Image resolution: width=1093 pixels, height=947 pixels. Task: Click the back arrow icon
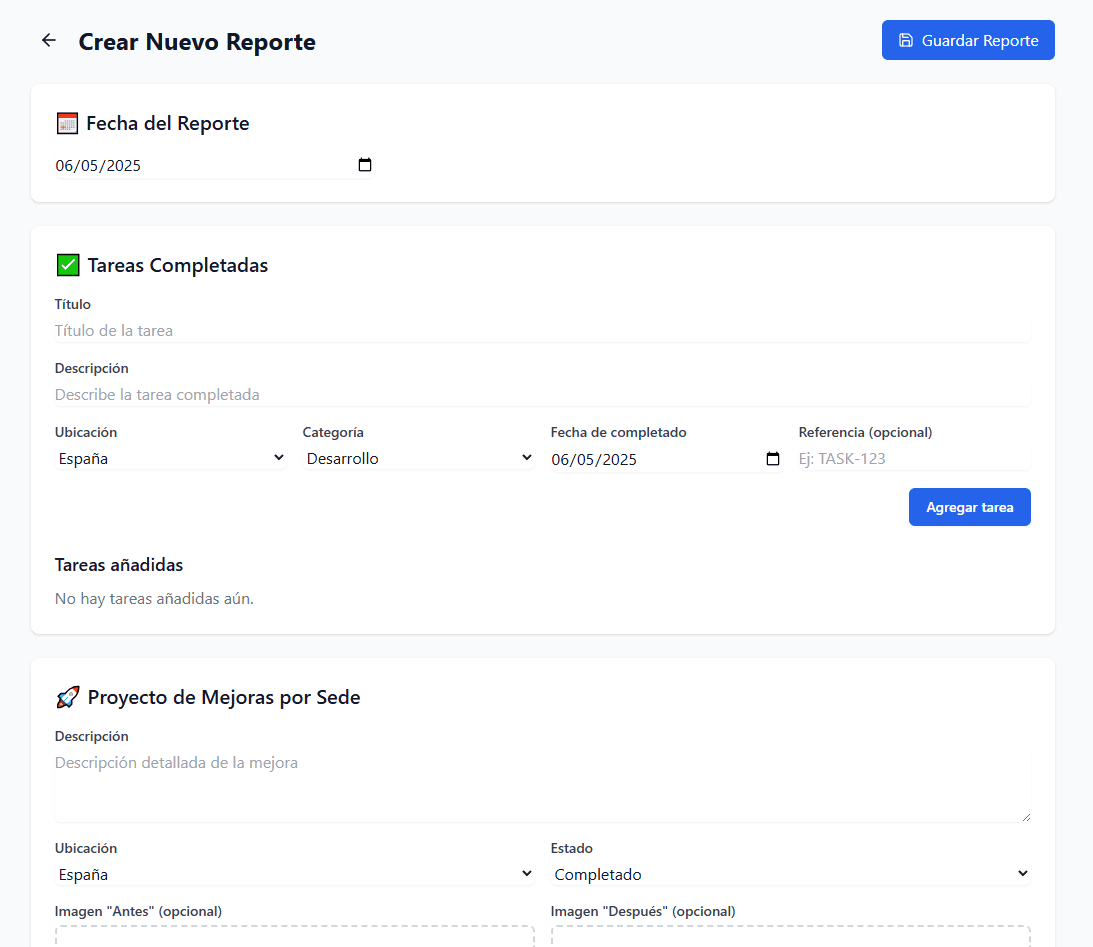click(x=49, y=40)
